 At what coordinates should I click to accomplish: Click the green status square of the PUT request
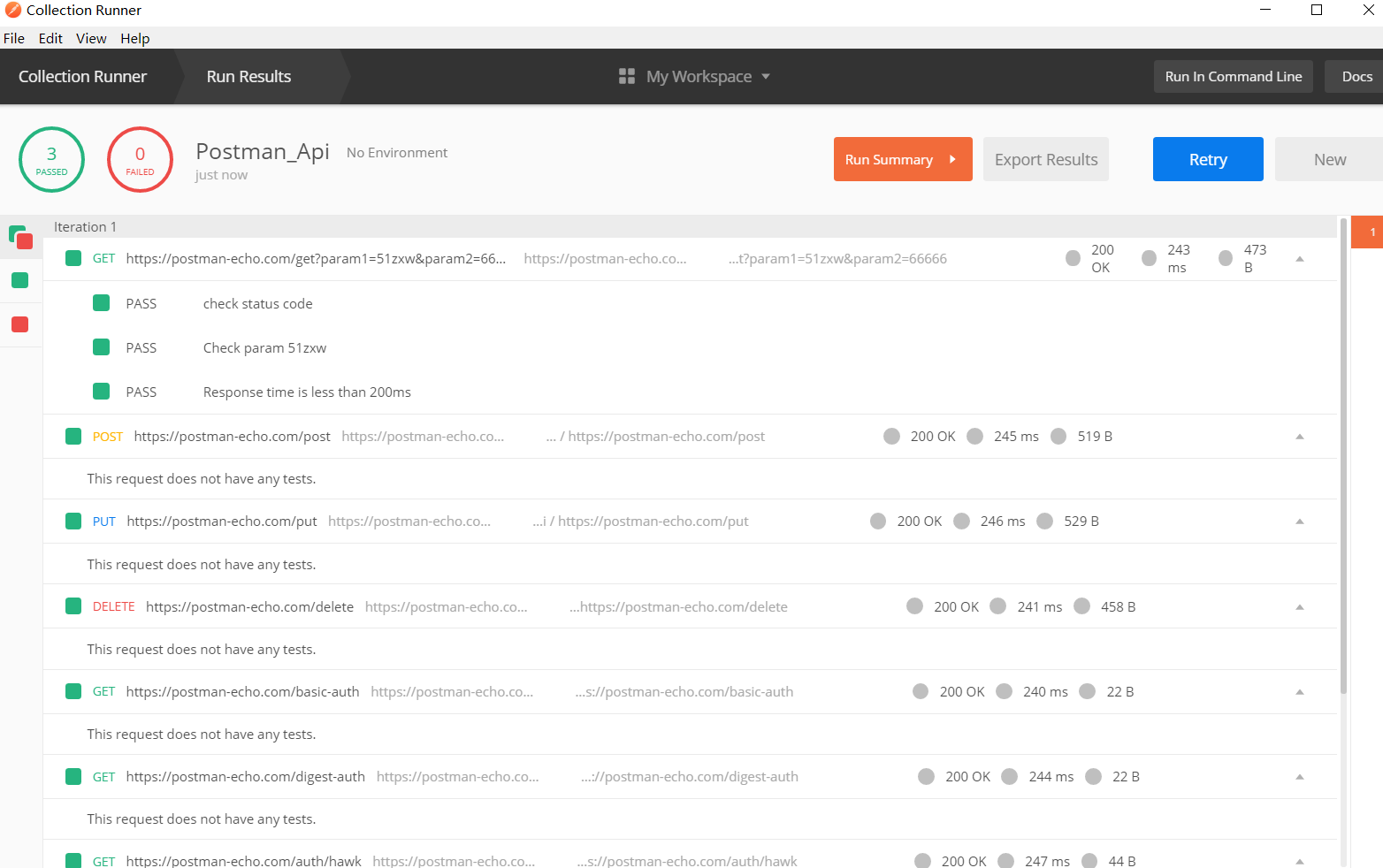[74, 521]
